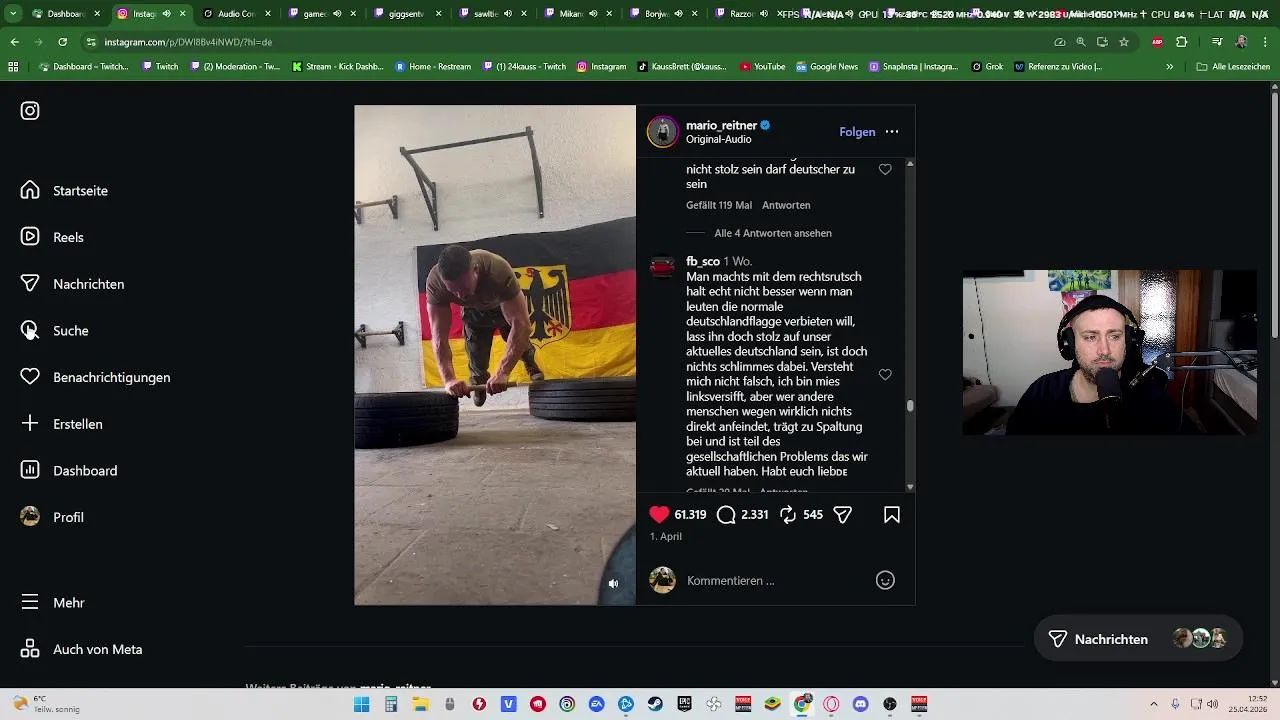Mute the video with the speaker icon
Screen dimensions: 1280x720
pos(613,584)
